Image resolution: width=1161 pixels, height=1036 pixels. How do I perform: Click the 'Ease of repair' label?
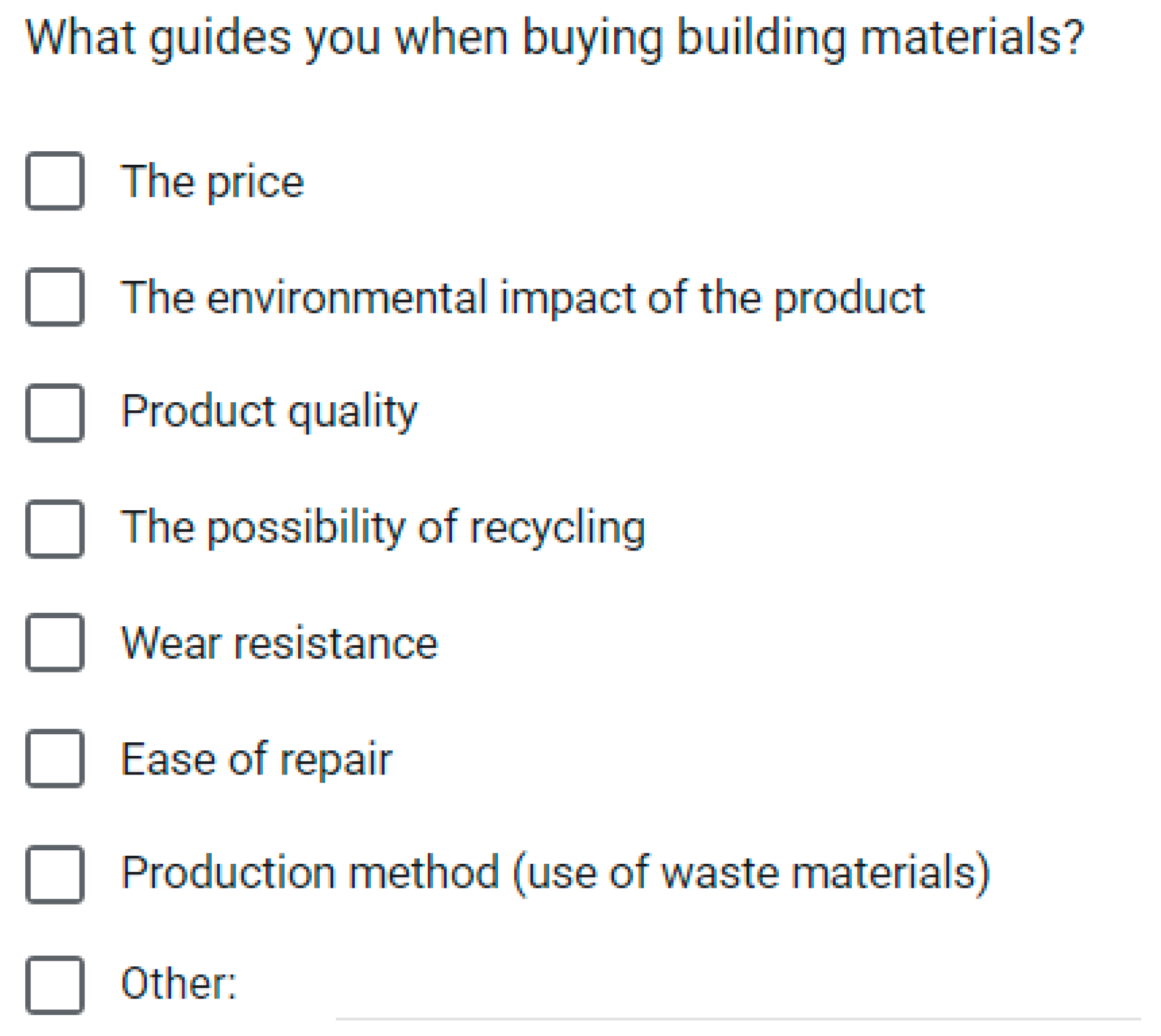click(x=256, y=759)
